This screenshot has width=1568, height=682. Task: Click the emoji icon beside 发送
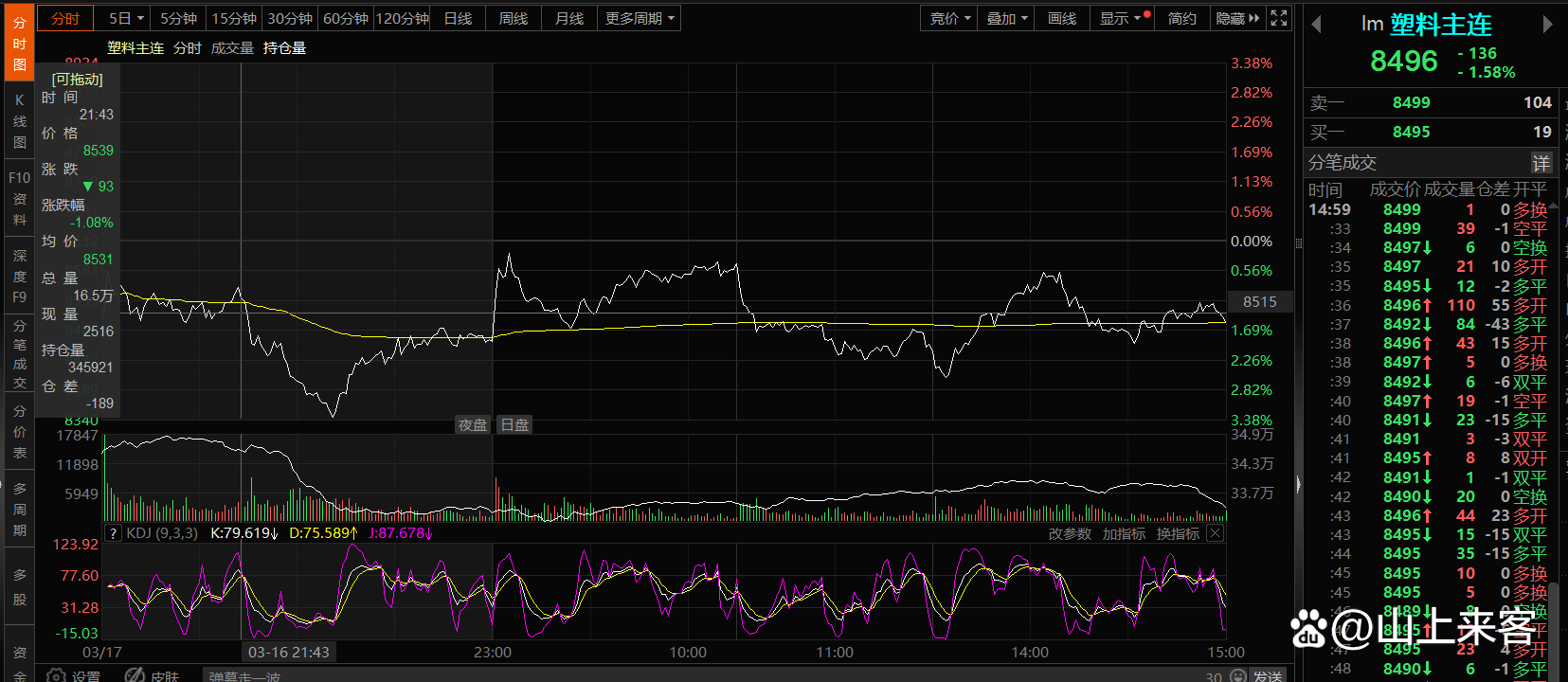1237,675
